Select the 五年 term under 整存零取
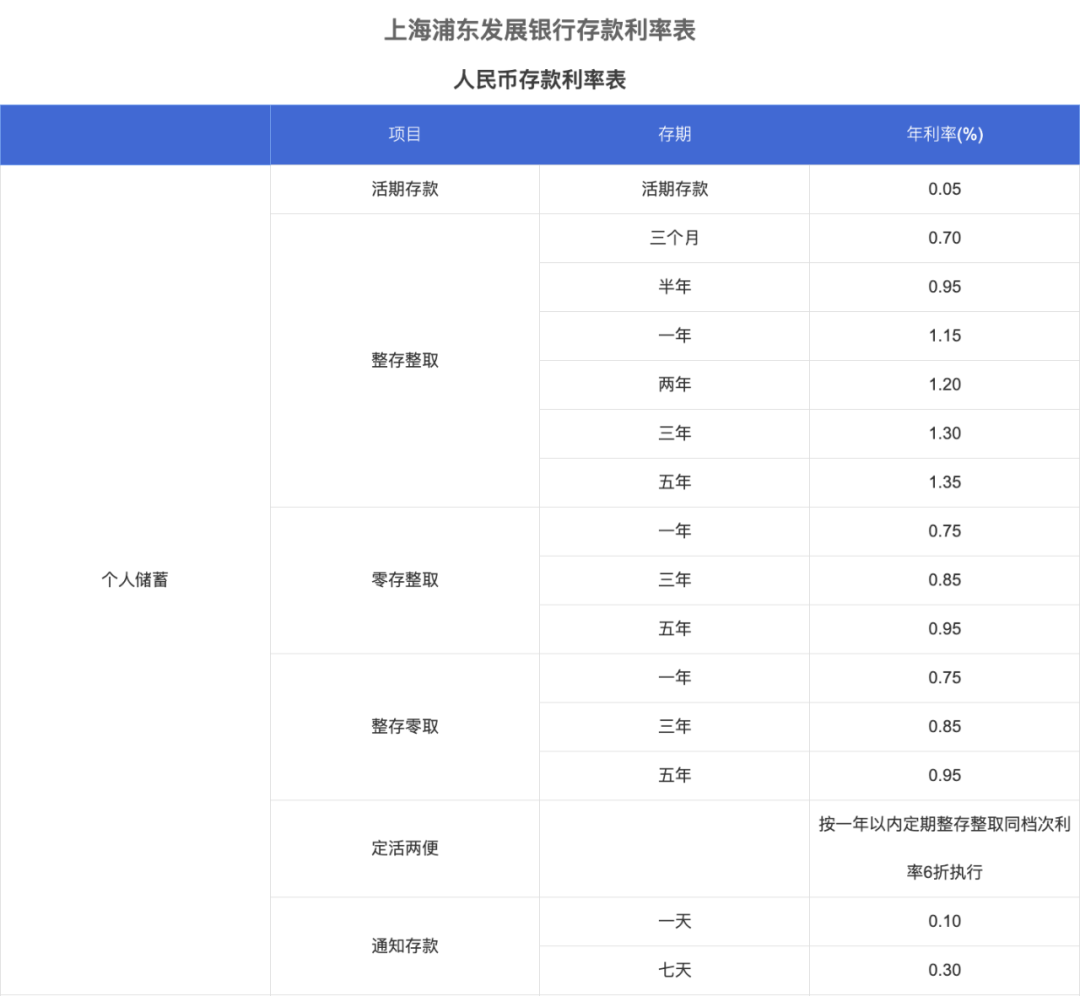The image size is (1080, 996). pos(674,776)
